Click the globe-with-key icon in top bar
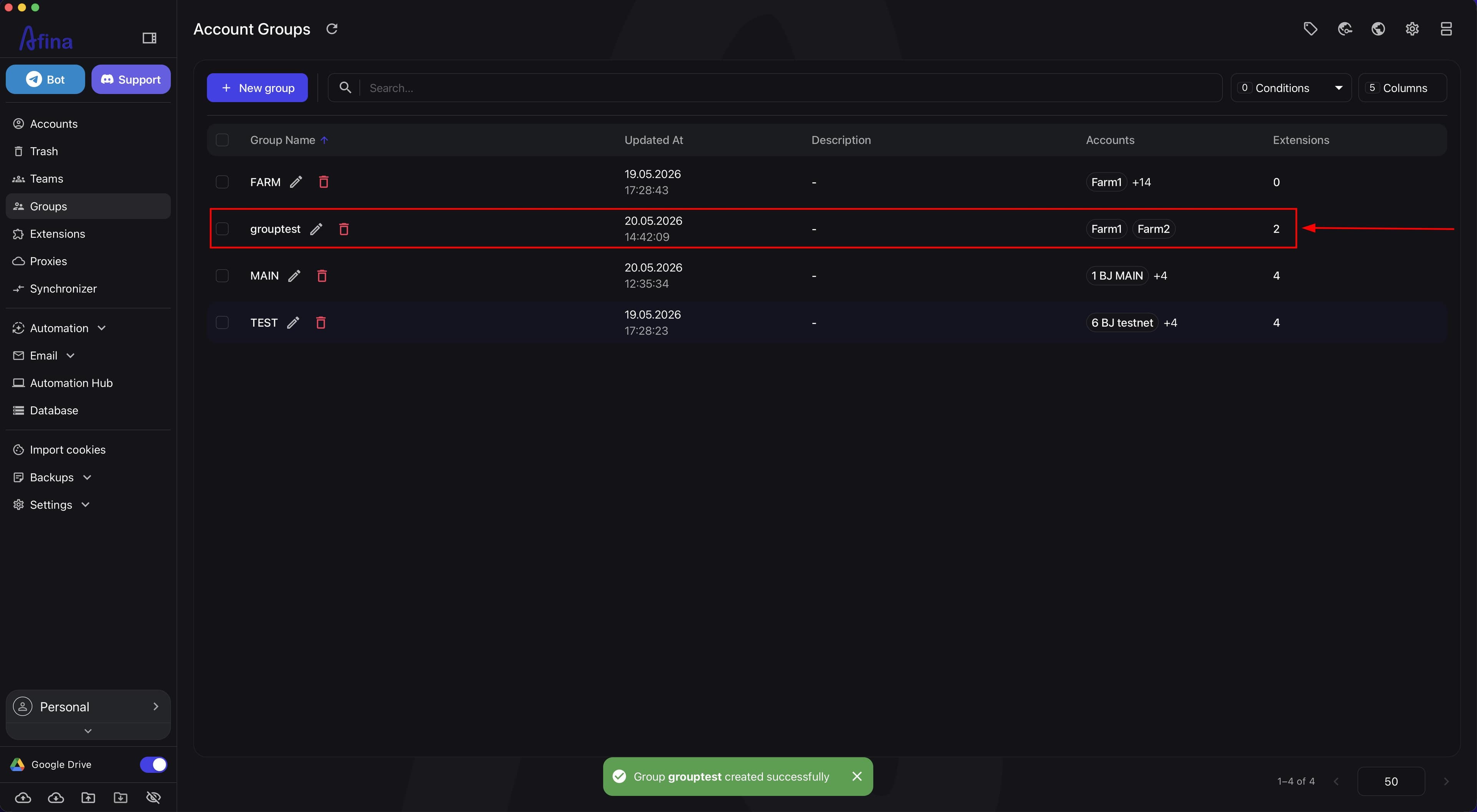Viewport: 1477px width, 812px height. [x=1345, y=29]
